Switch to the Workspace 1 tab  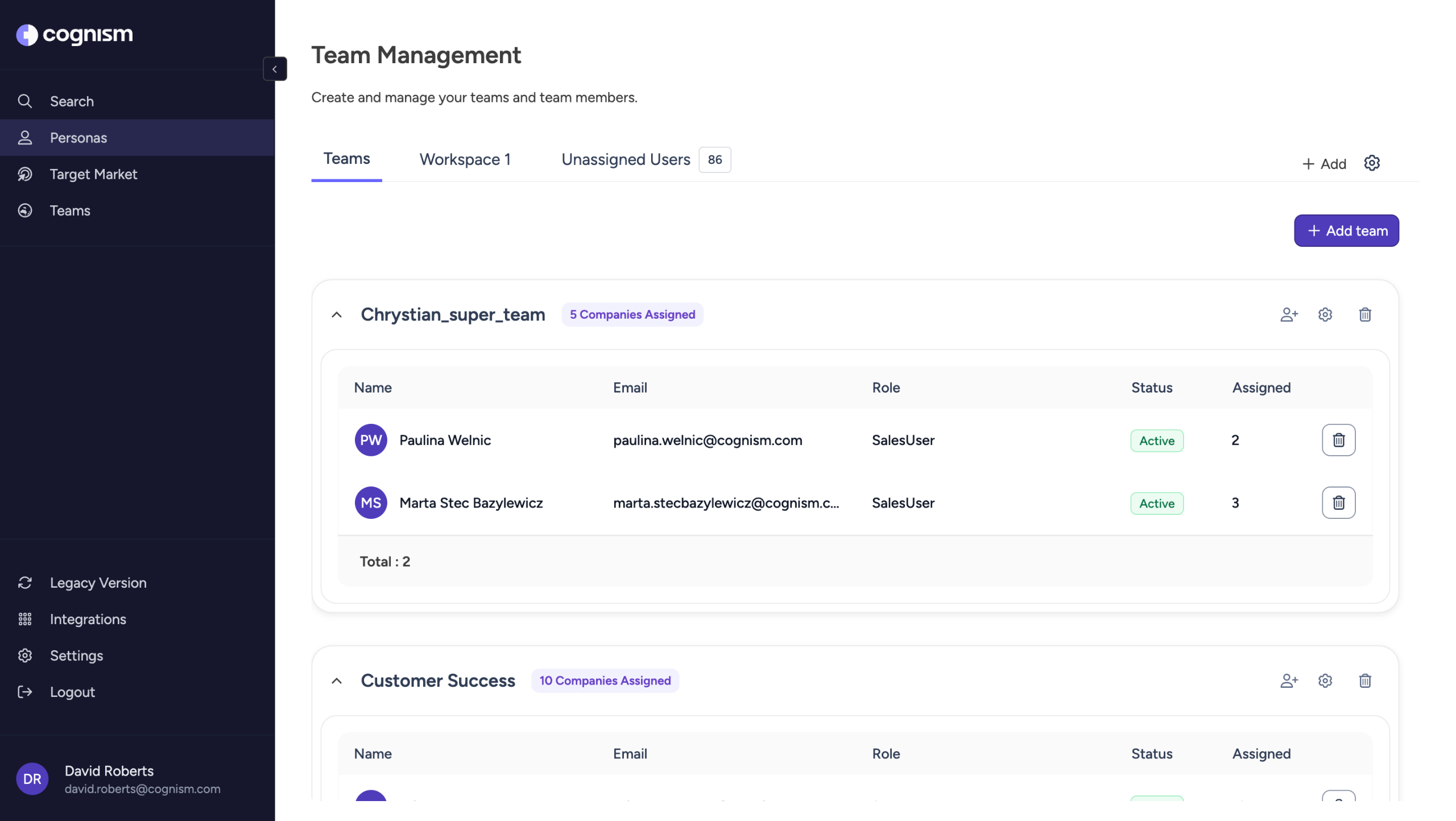(465, 159)
